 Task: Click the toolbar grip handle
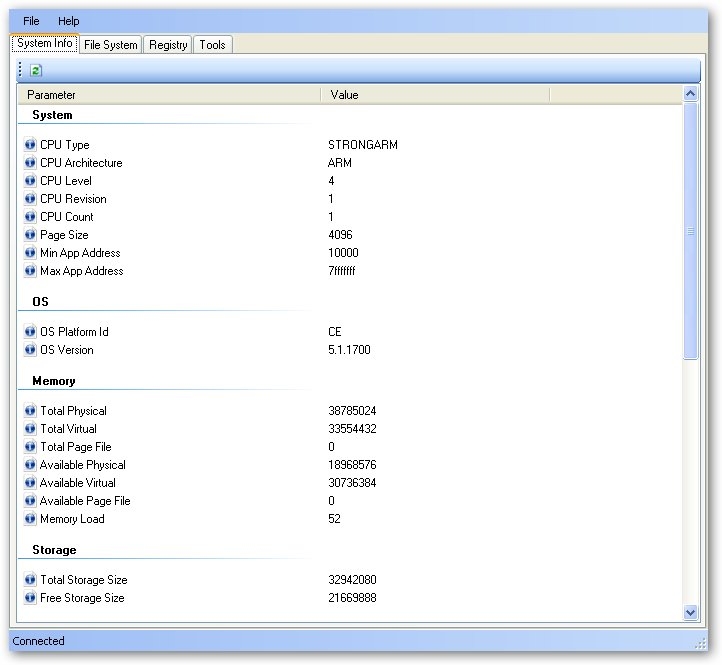pos(20,70)
